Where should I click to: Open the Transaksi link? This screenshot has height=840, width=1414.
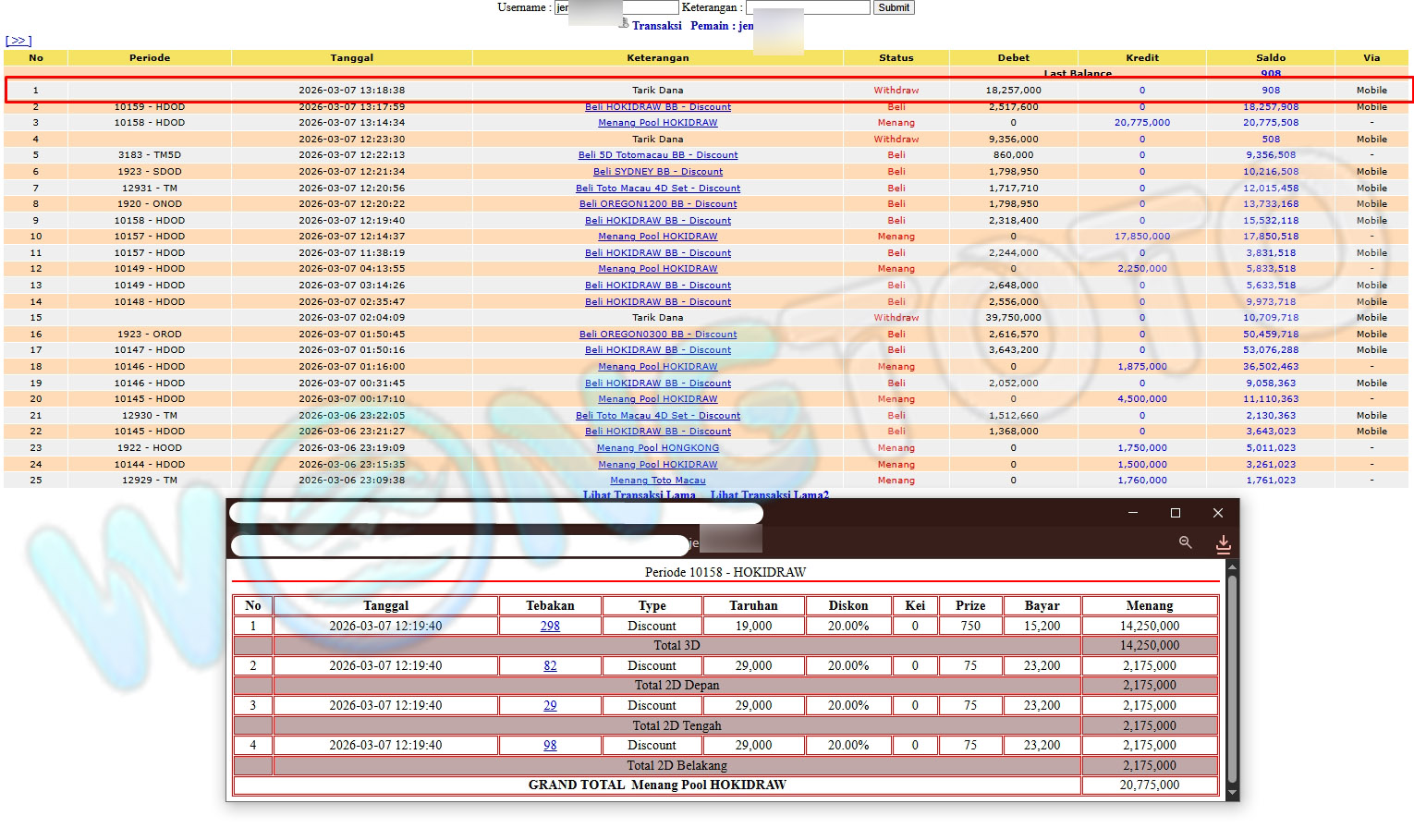coord(656,26)
